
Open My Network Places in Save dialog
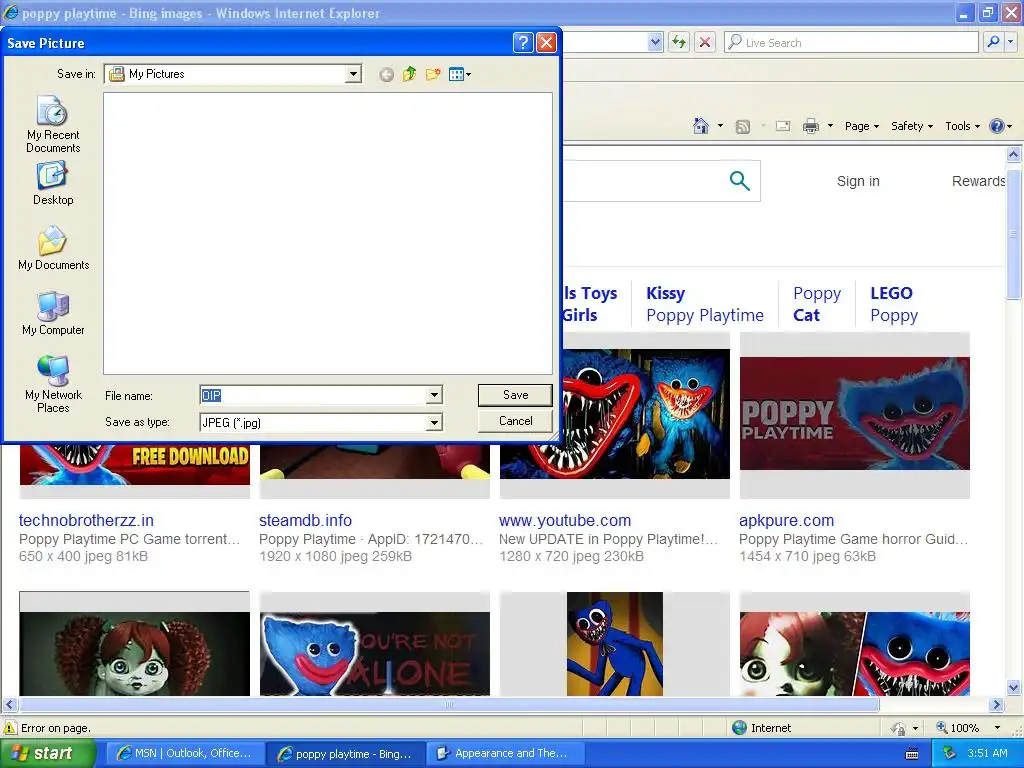[x=53, y=385]
